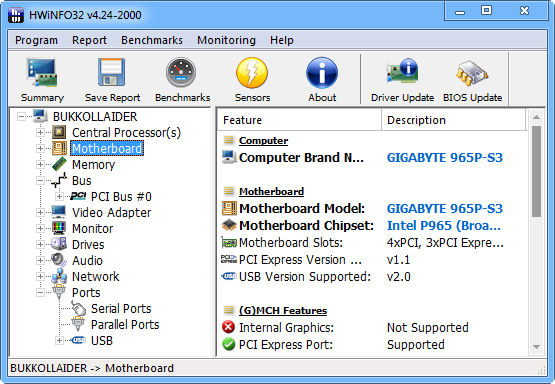Click the Motherboard tree icon
This screenshot has width=555, height=384.
coord(59,148)
